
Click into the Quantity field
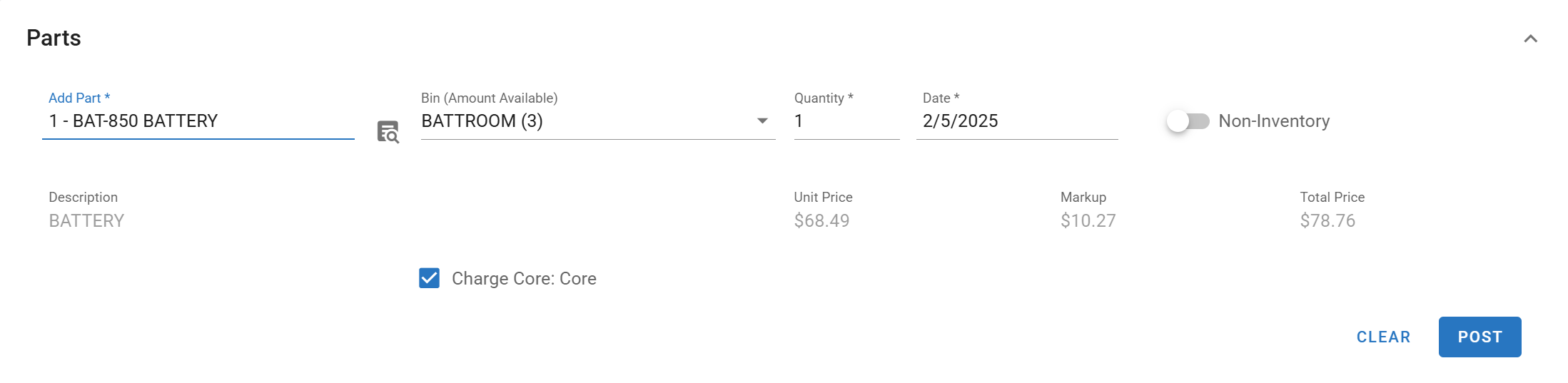click(x=846, y=121)
